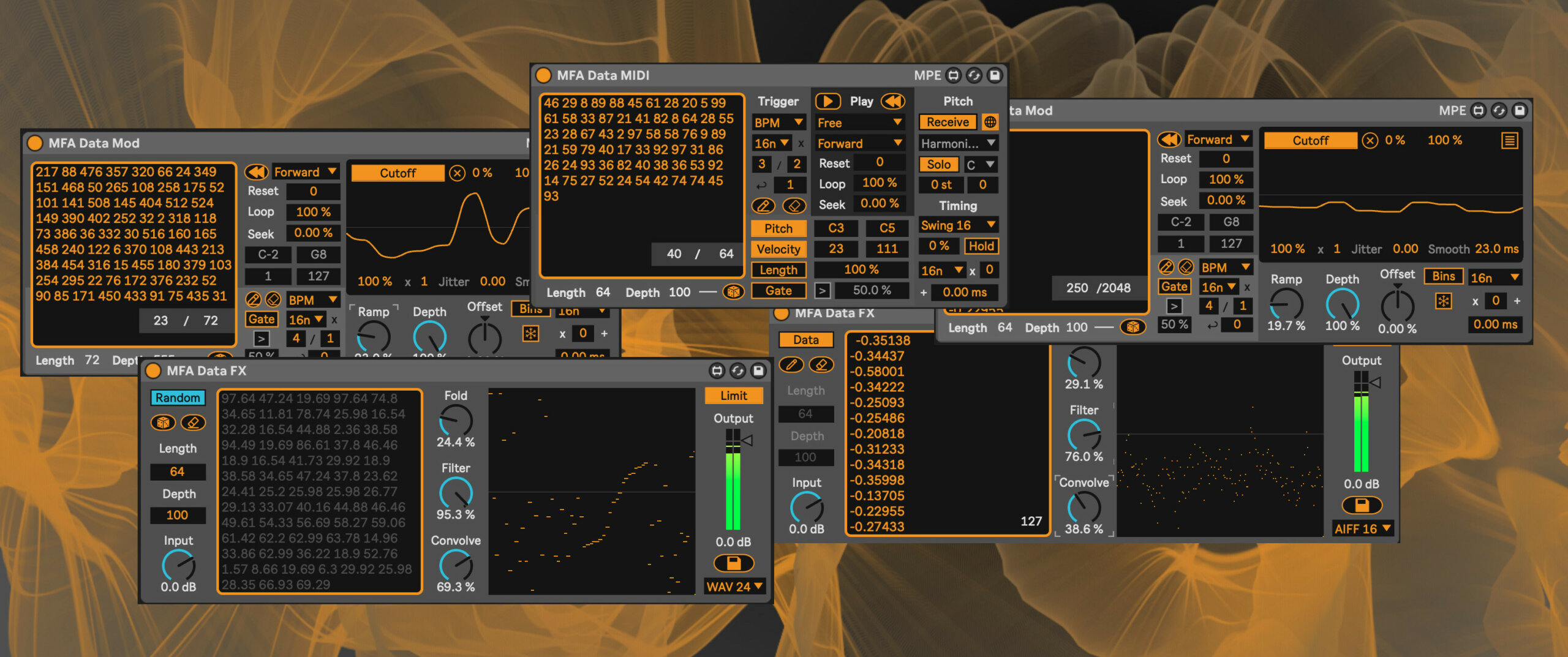
Task: Select pencil icon in Data Mod showing 23 / 72
Action: (253, 299)
